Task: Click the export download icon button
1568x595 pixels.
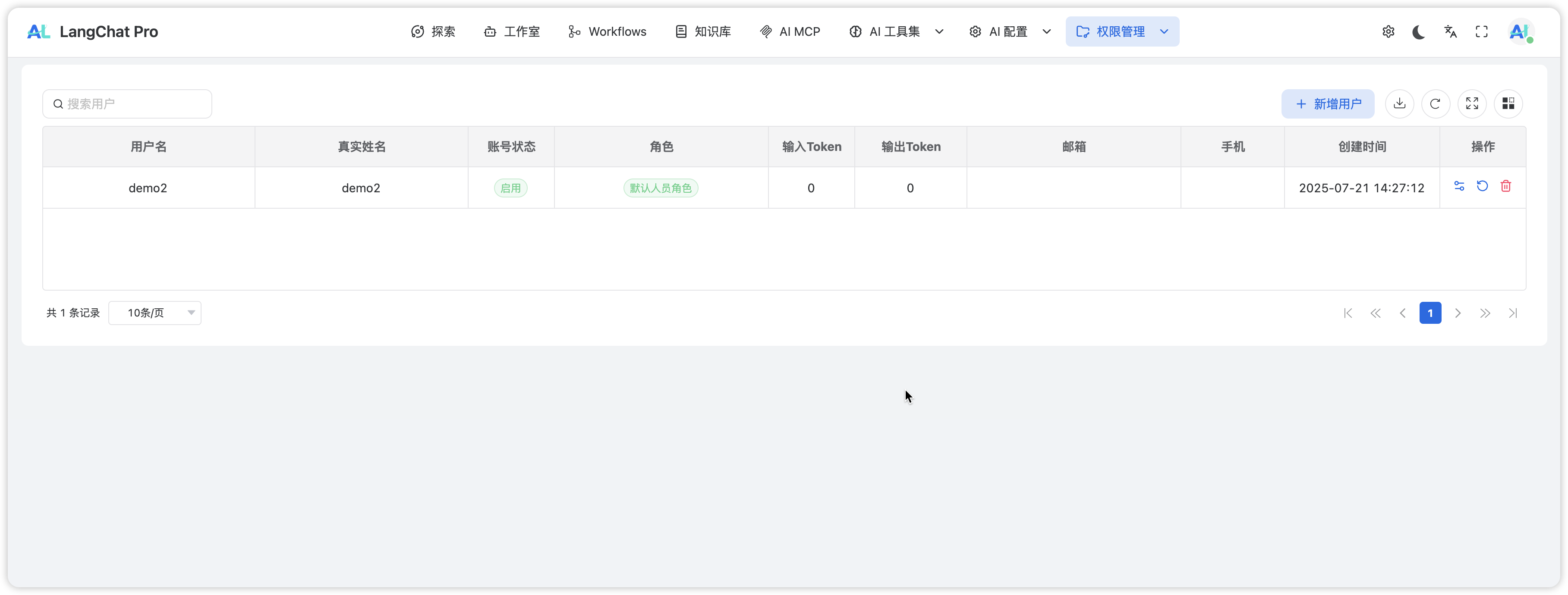Action: [x=1399, y=103]
